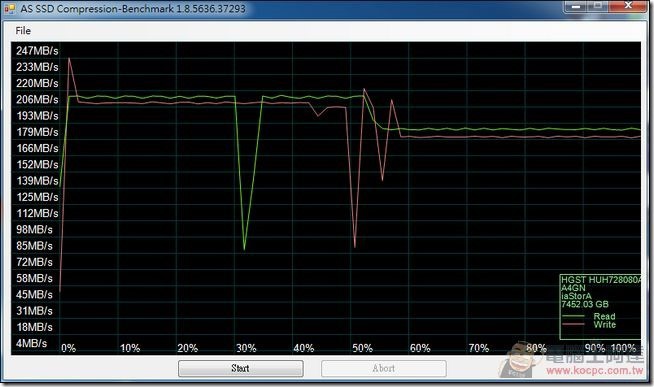
Task: Click the 139MB/s axis label
Action: point(37,181)
